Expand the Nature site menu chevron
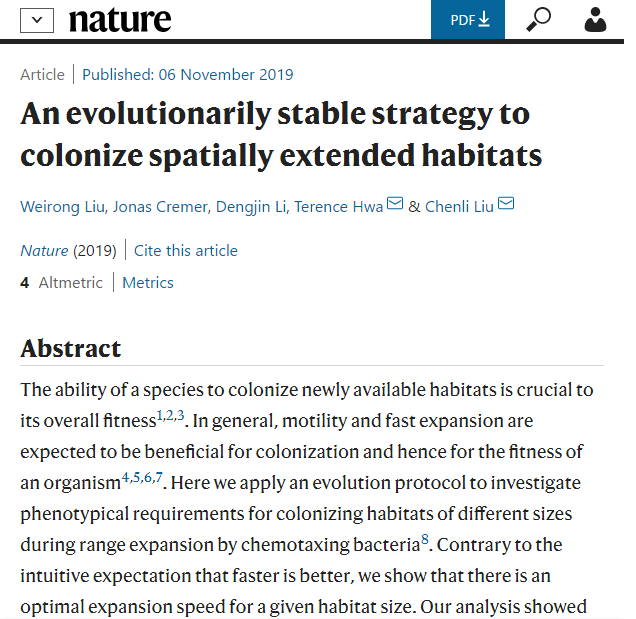The width and height of the screenshot is (636, 619). point(37,20)
